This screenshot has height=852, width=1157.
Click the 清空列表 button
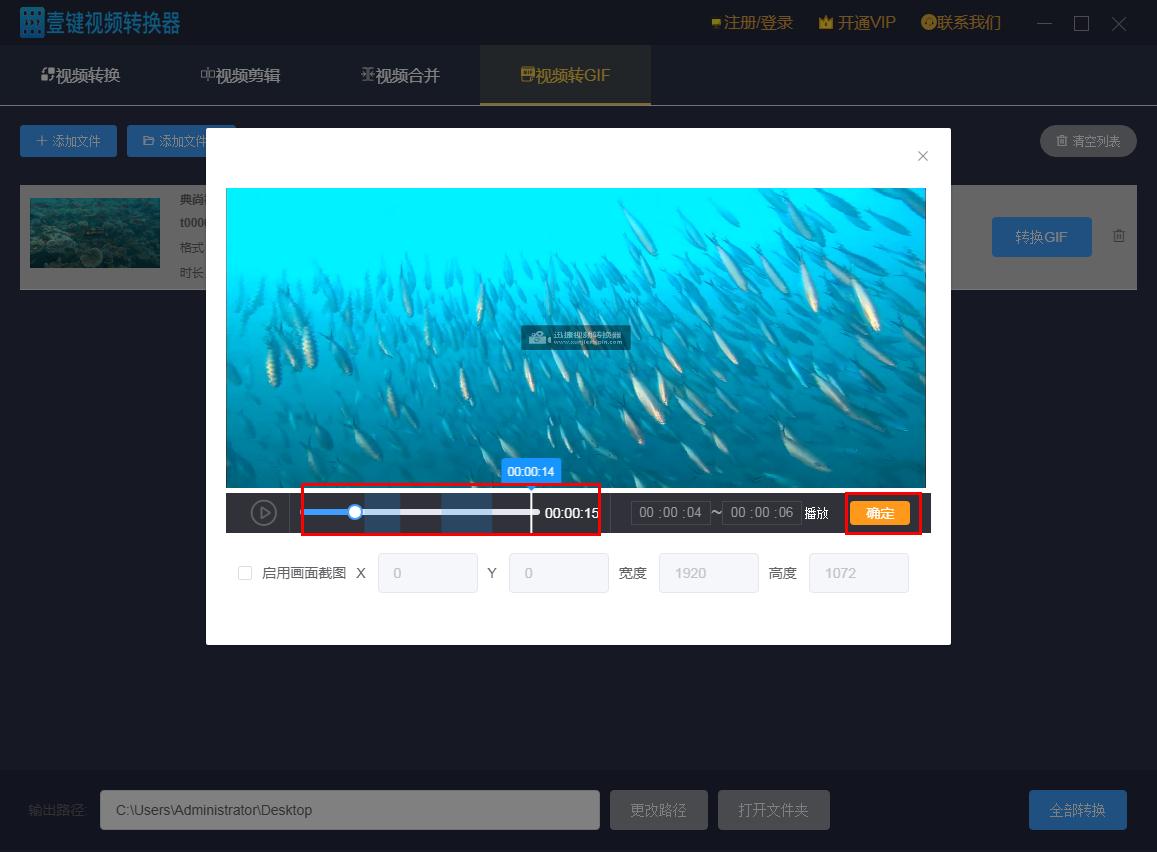tap(1088, 141)
